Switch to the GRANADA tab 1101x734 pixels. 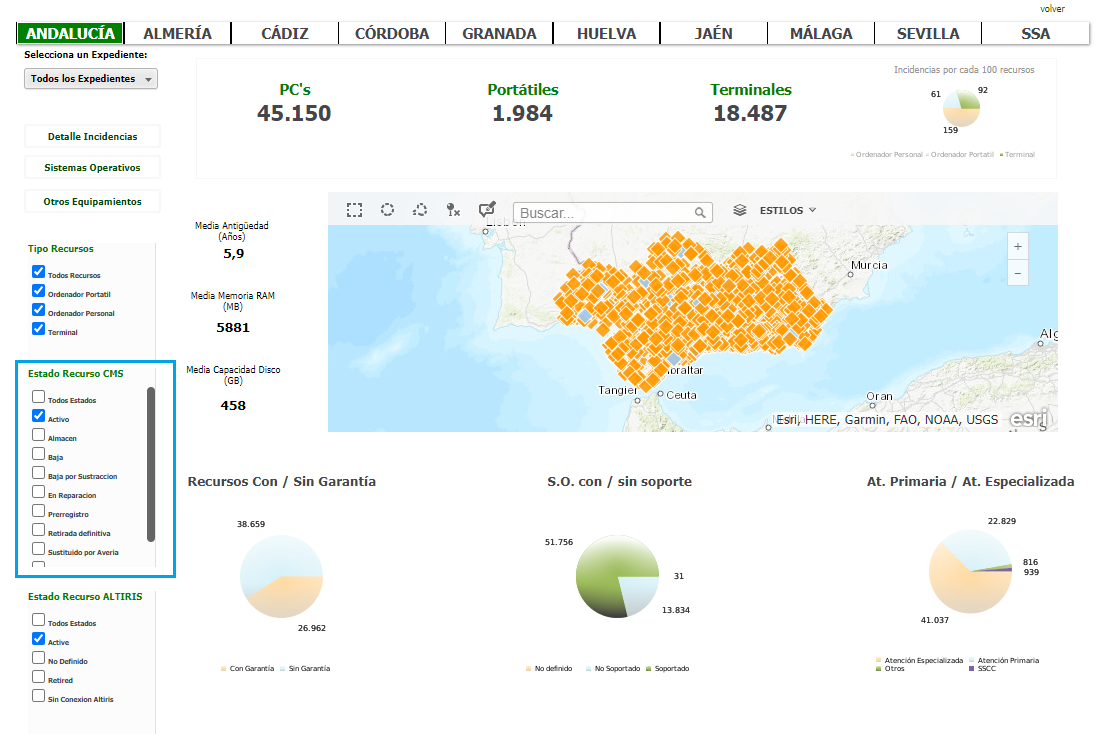tap(499, 33)
